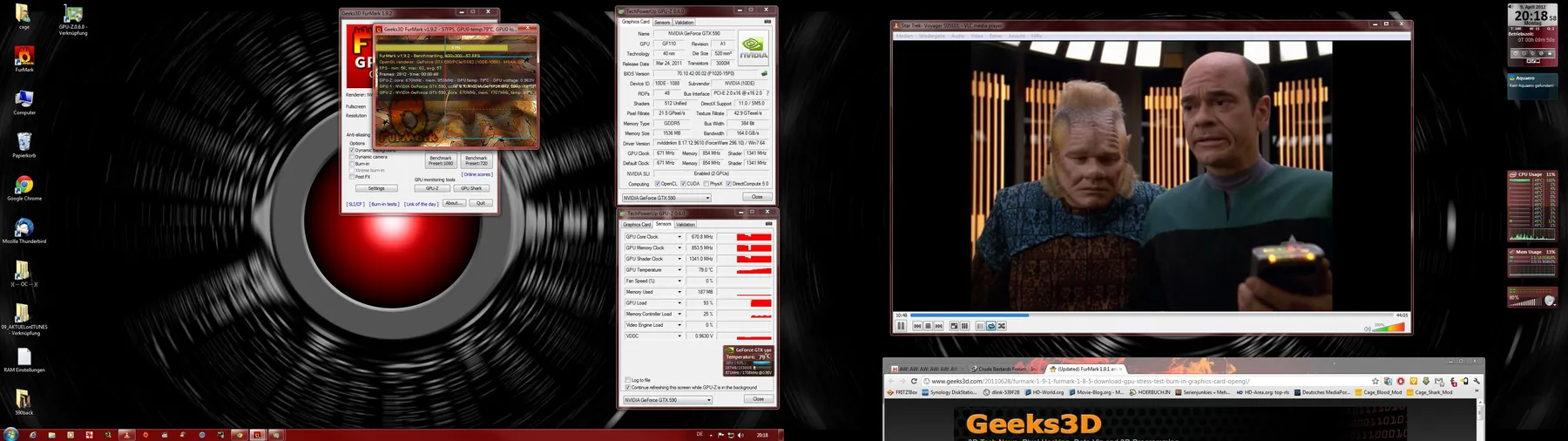Open VLC extended settings button

pyautogui.click(x=964, y=326)
